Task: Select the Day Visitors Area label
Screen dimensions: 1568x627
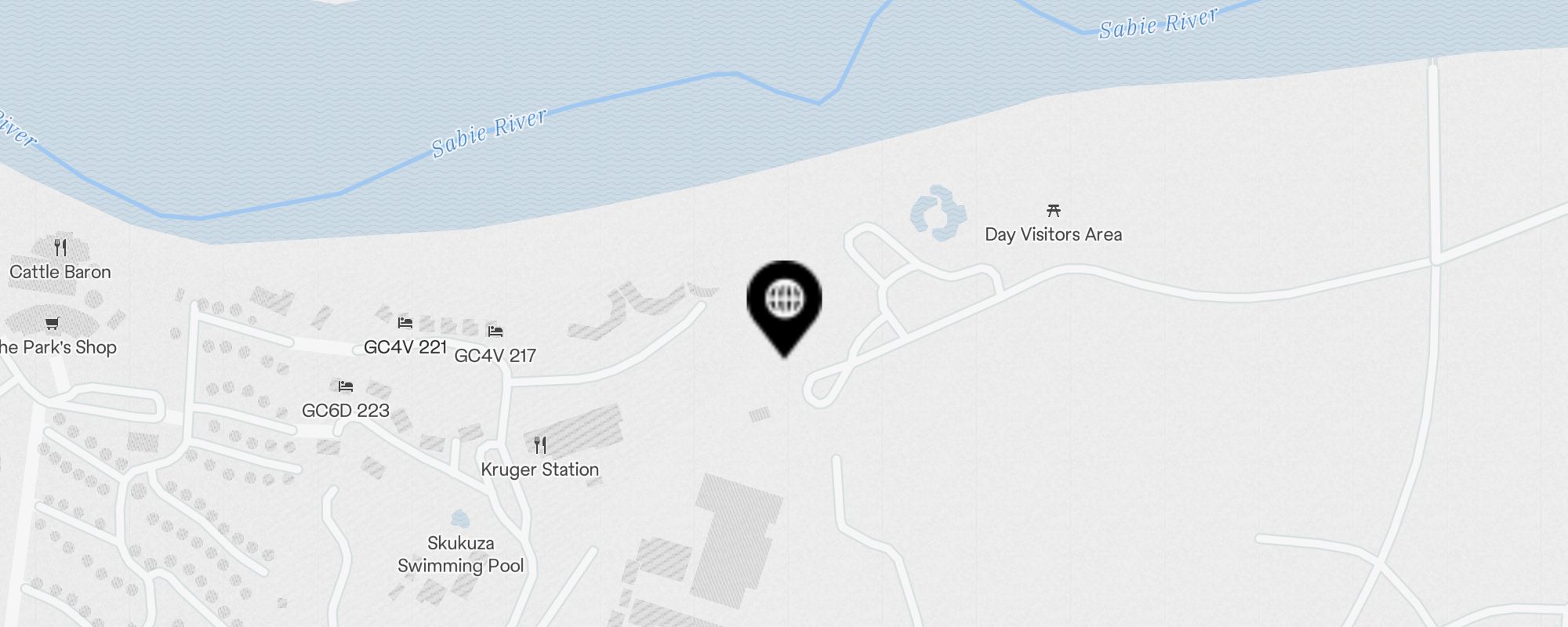Action: pyautogui.click(x=1053, y=234)
